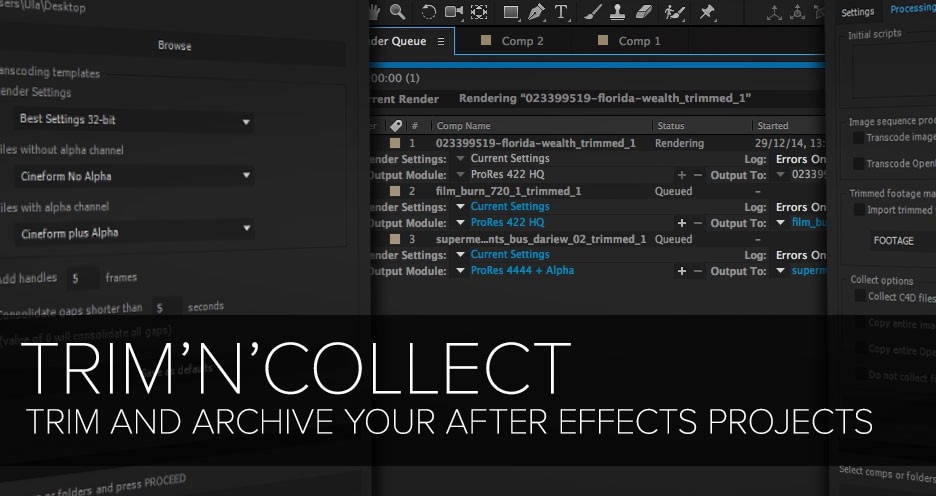
Task: Select the Clone Stamp tool
Action: 617,12
